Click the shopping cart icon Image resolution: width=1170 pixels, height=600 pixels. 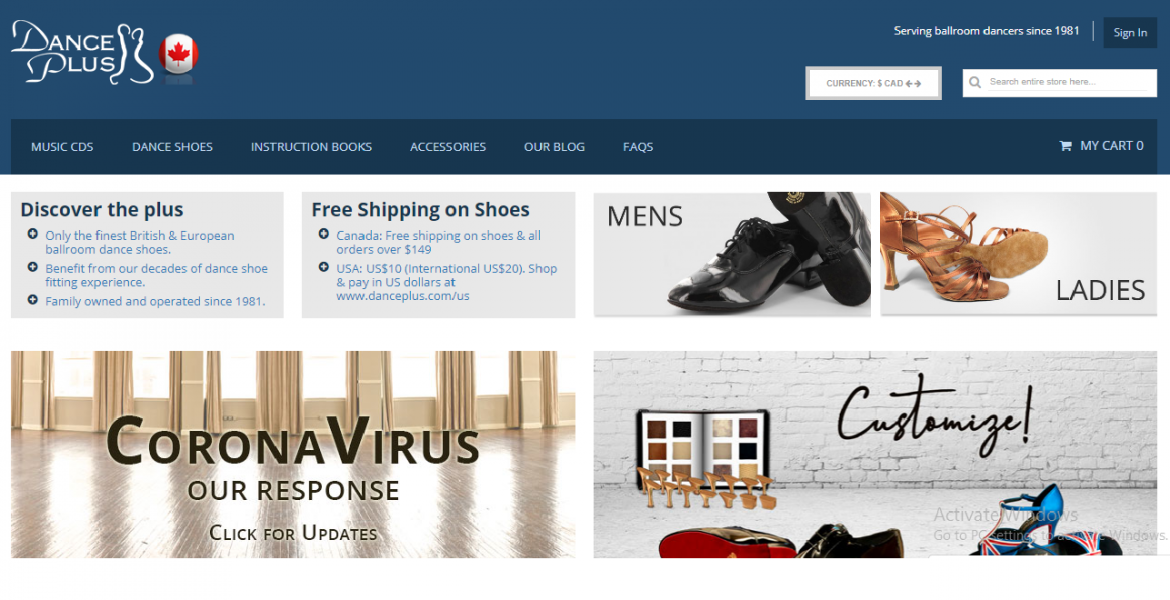coord(1066,146)
